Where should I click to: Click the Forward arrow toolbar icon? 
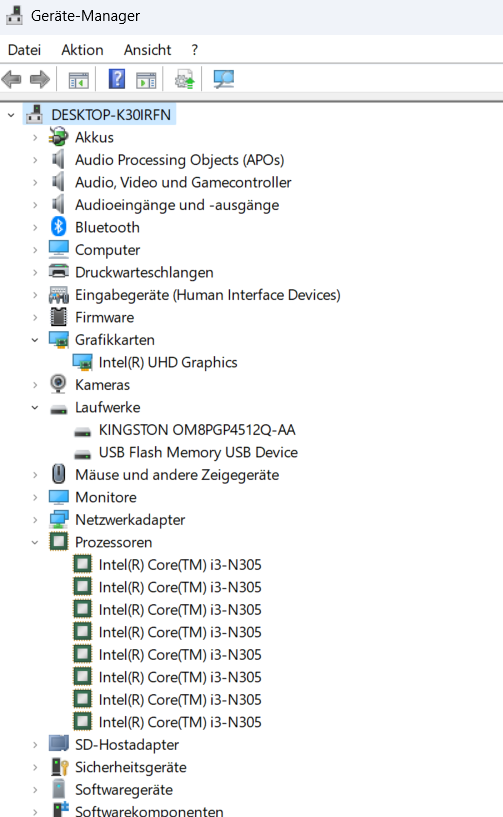tap(40, 80)
